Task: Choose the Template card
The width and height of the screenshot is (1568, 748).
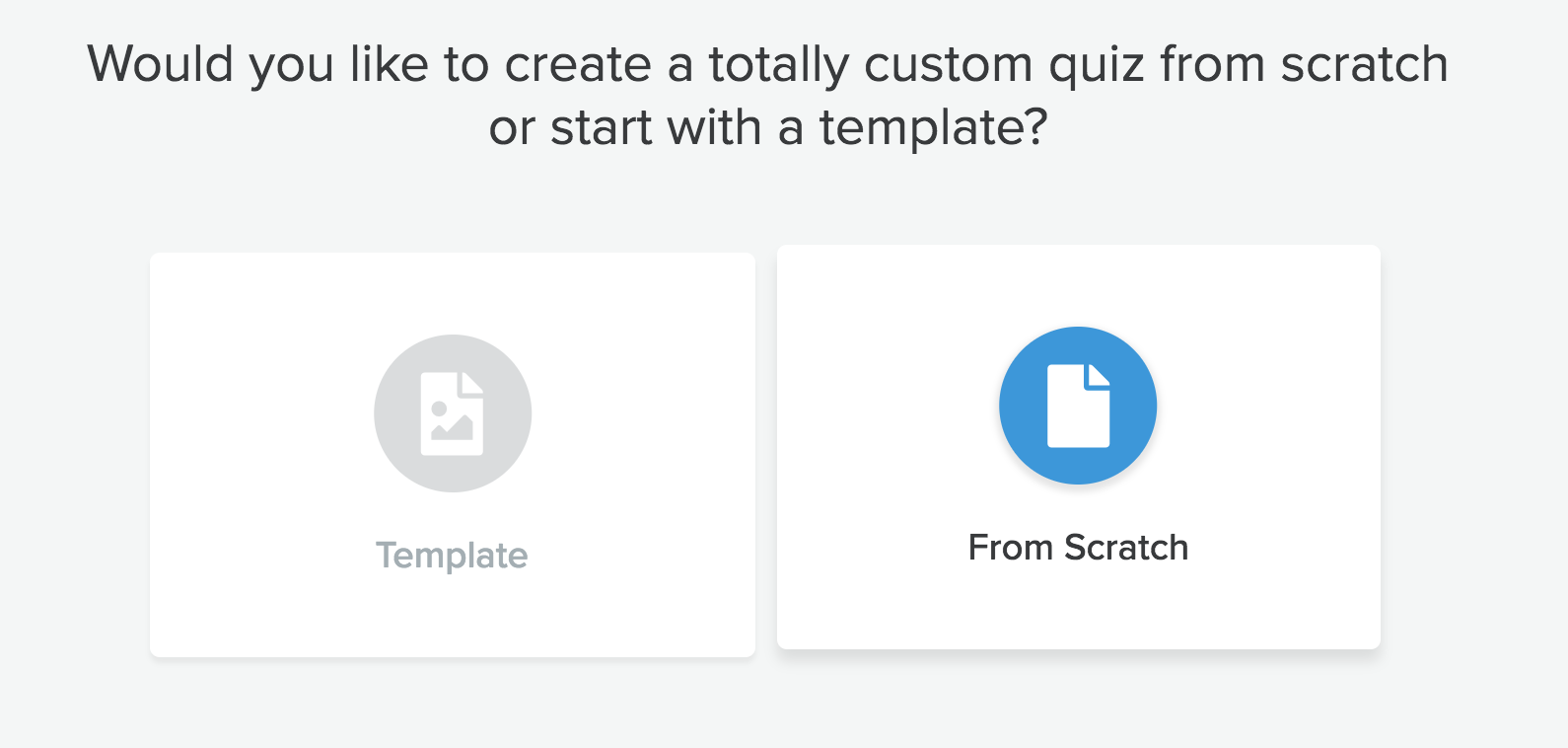Action: [453, 455]
